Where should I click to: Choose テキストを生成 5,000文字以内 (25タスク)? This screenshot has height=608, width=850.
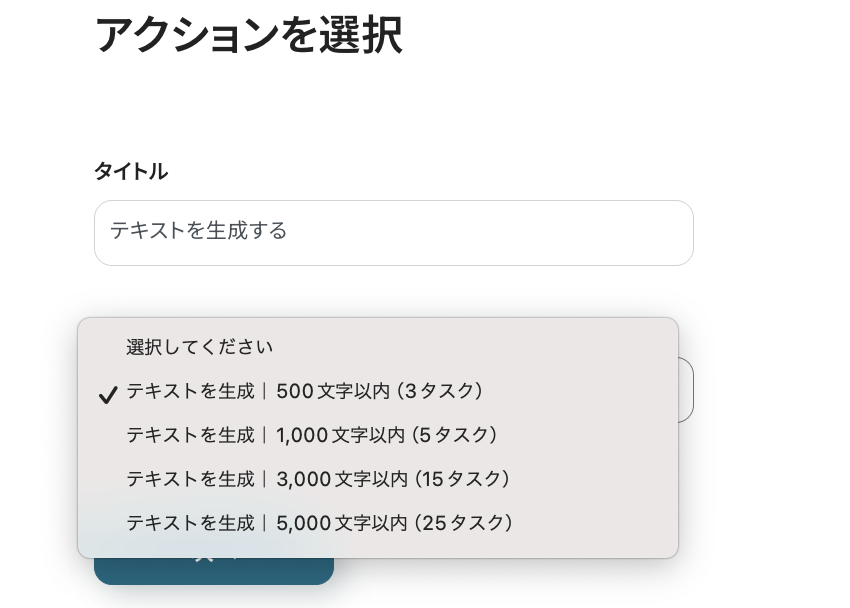tap(320, 523)
